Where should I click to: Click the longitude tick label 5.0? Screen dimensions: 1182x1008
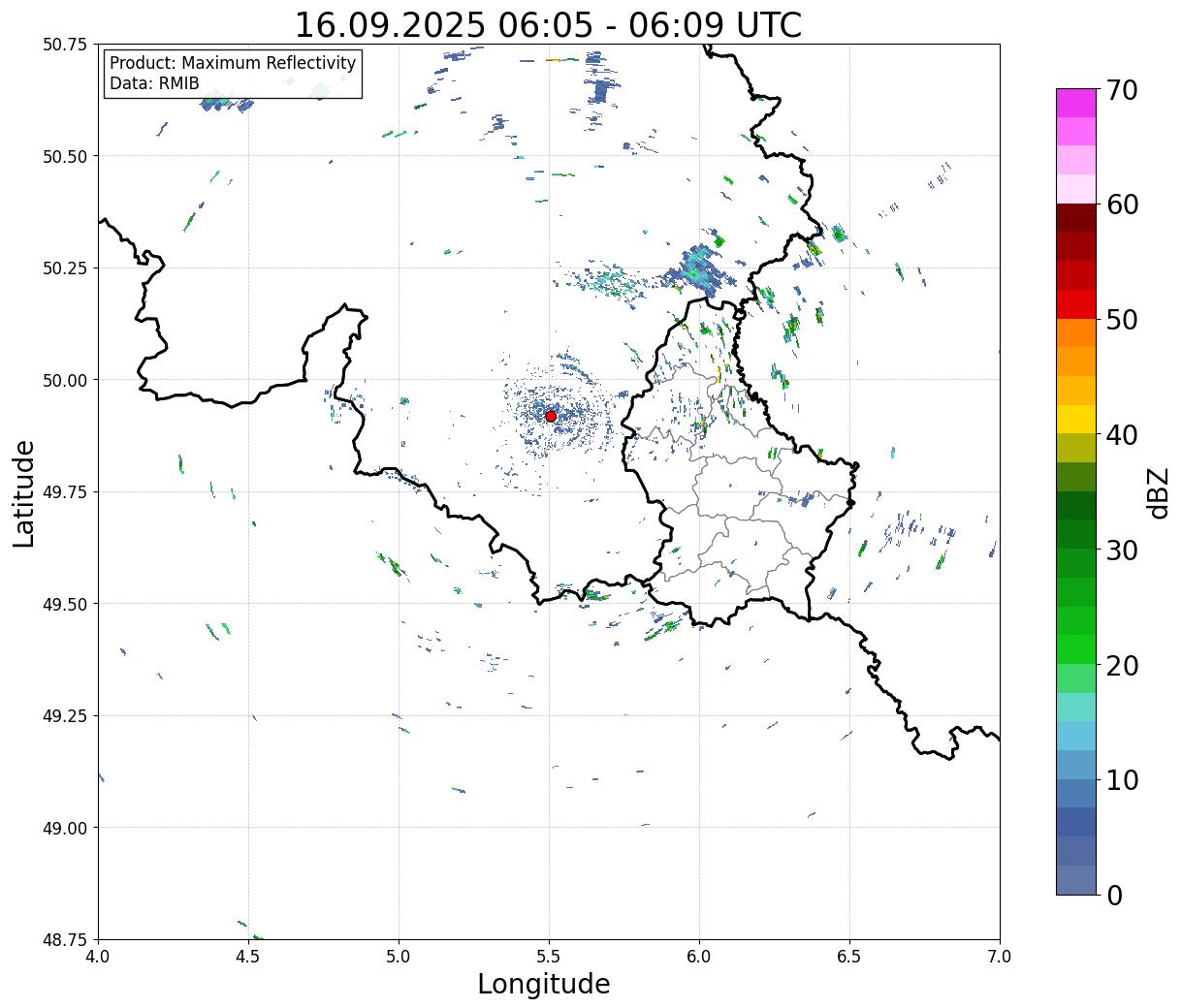399,957
